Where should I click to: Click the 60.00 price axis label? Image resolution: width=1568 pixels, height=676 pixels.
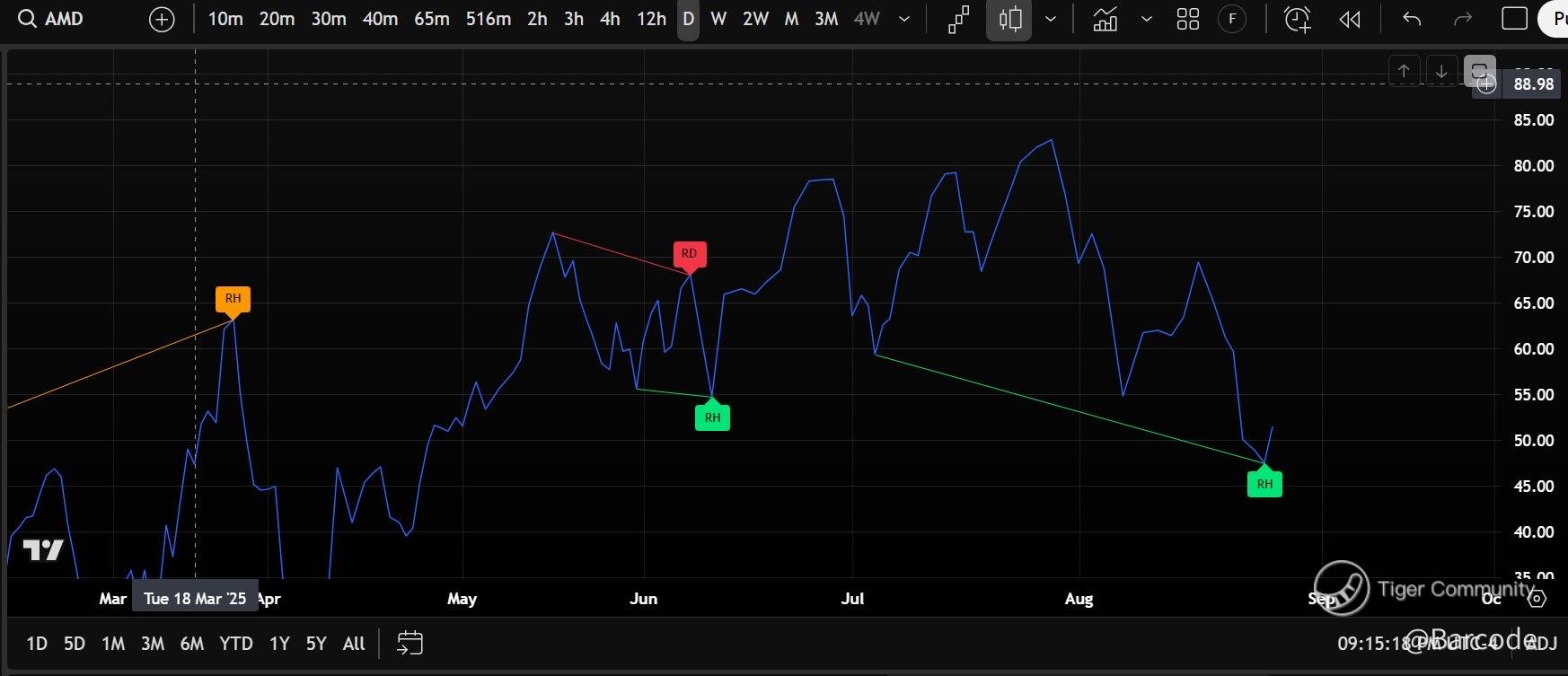[x=1534, y=349]
